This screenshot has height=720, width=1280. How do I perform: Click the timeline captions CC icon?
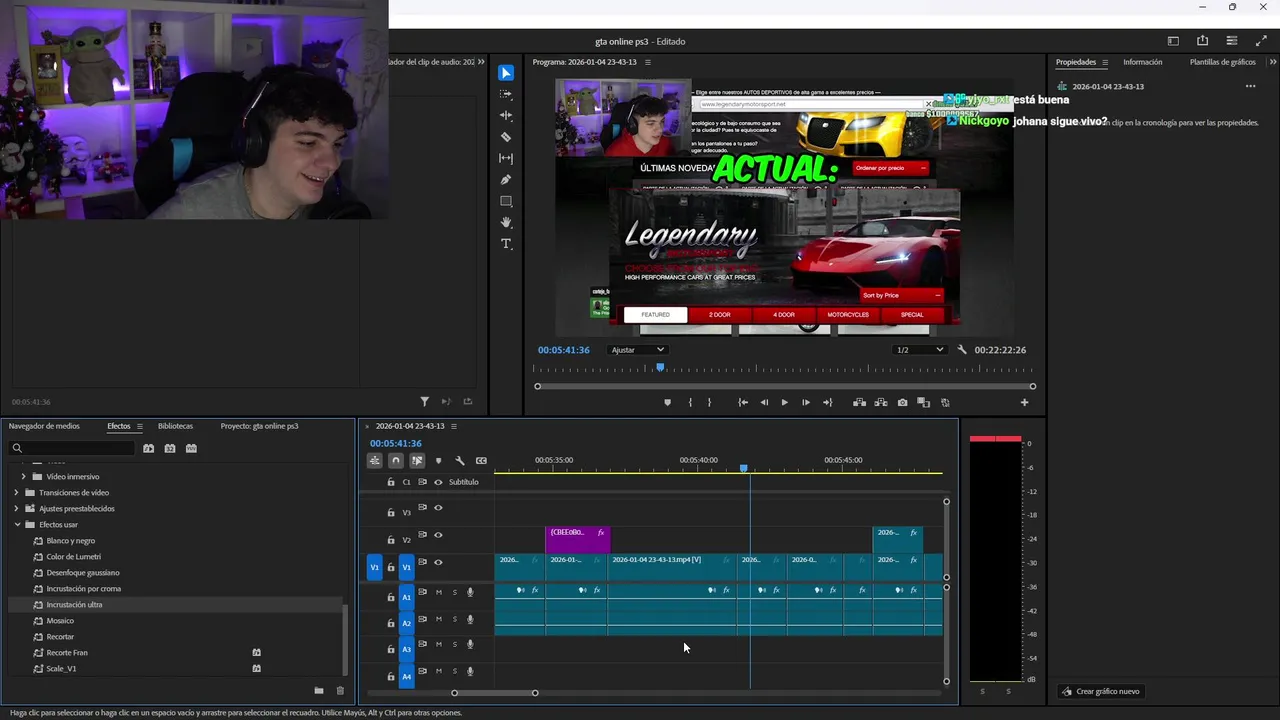(x=481, y=461)
